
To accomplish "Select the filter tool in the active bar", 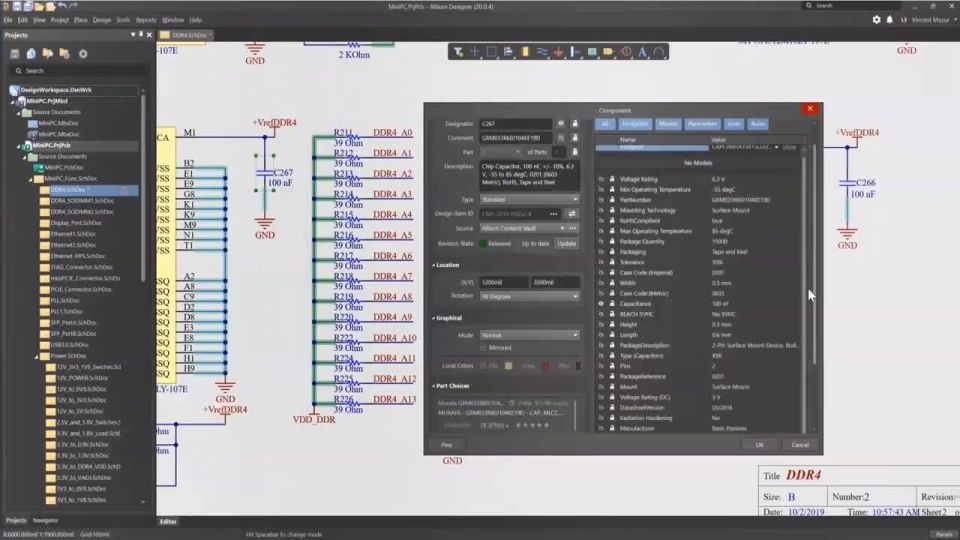I will (x=458, y=52).
